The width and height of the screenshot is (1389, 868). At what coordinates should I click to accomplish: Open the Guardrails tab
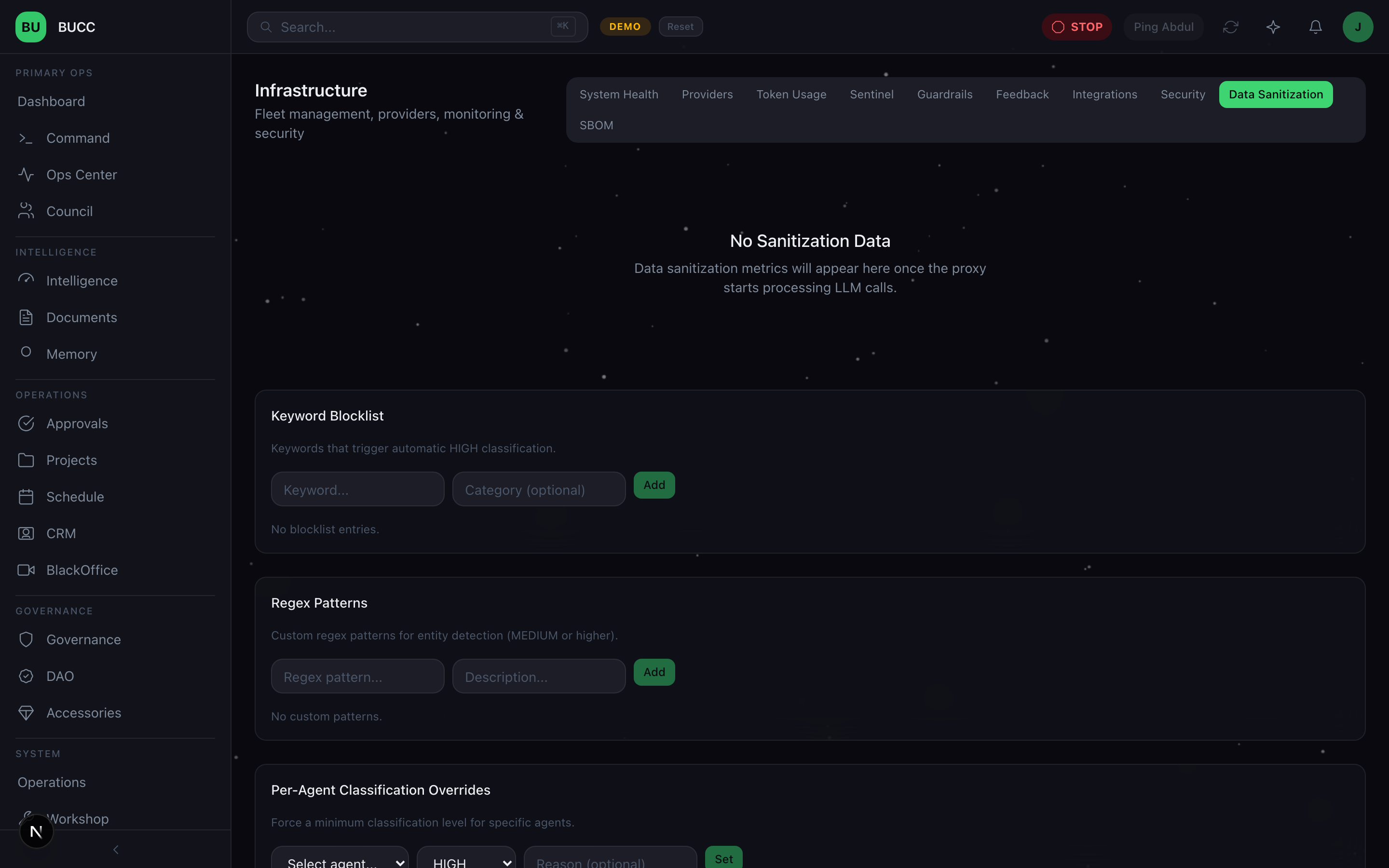tap(945, 94)
